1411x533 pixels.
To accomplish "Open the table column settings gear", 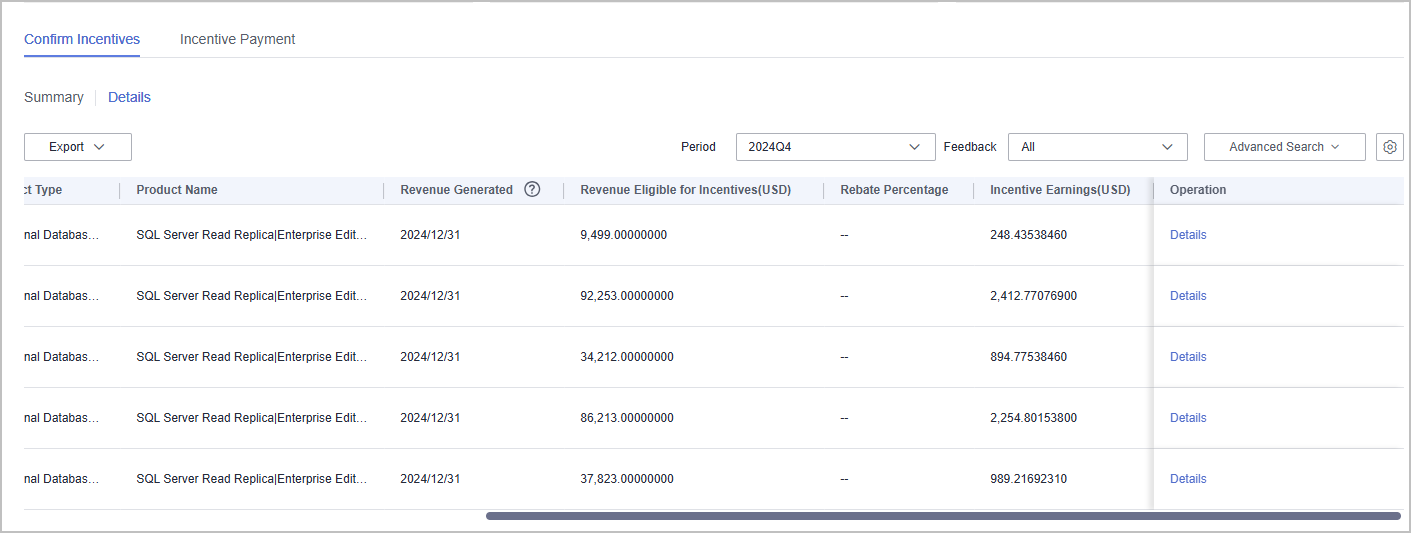I will (1389, 147).
